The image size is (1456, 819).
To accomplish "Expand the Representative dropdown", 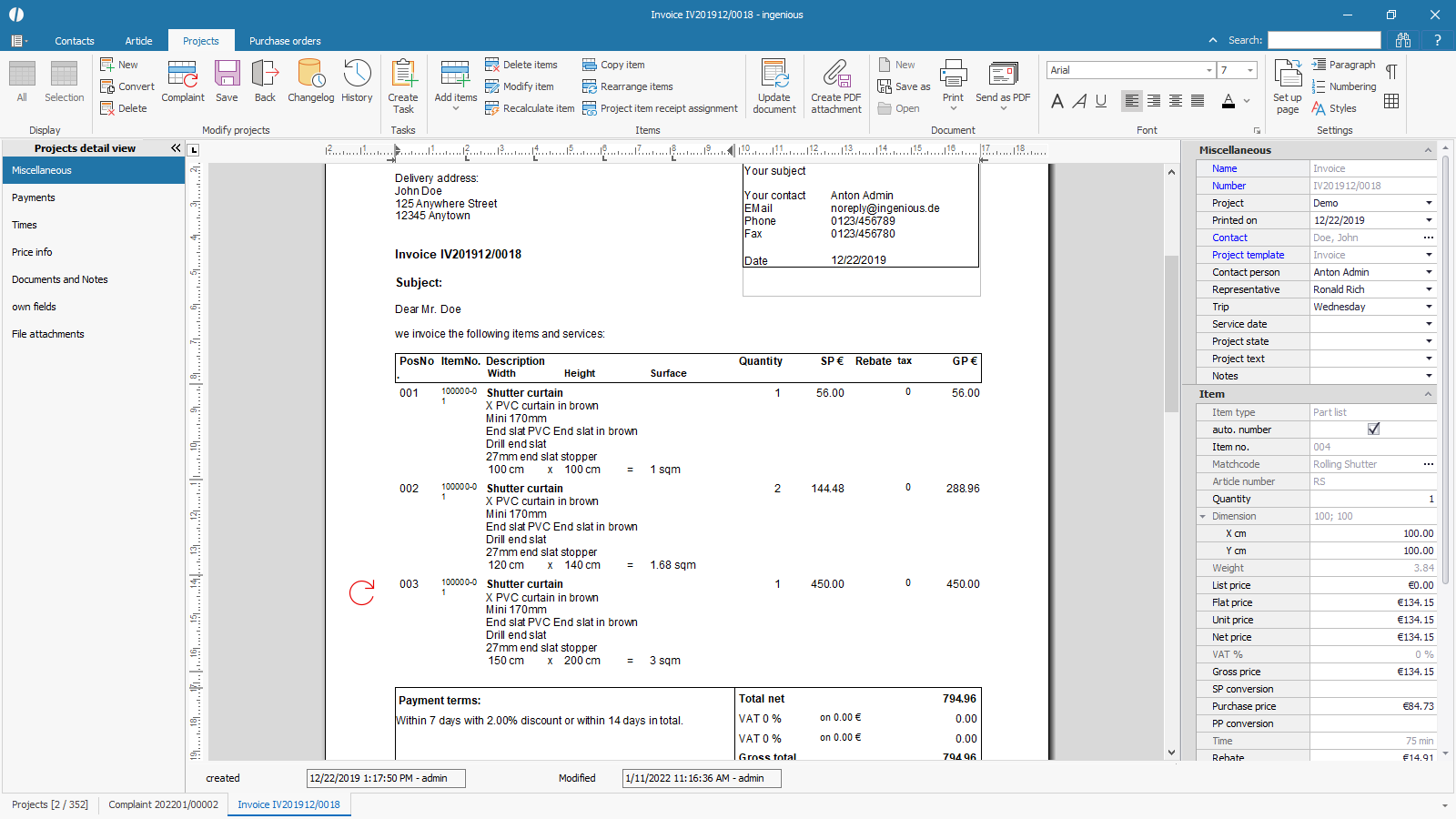I will coord(1429,289).
